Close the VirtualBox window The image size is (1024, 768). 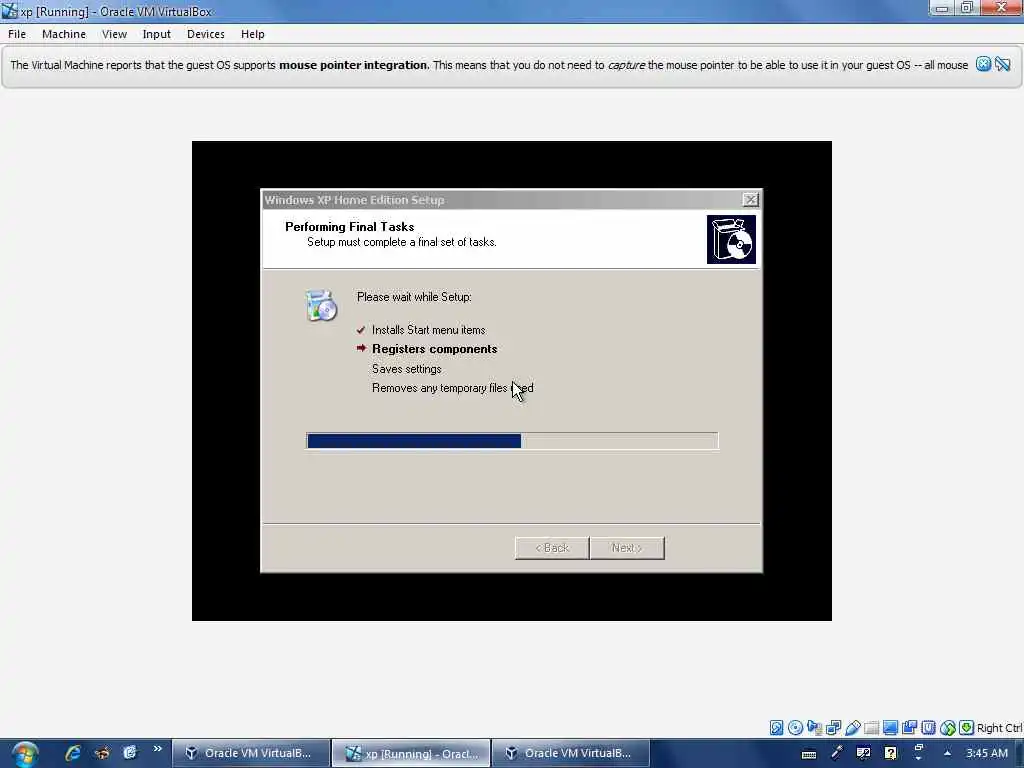(1001, 8)
